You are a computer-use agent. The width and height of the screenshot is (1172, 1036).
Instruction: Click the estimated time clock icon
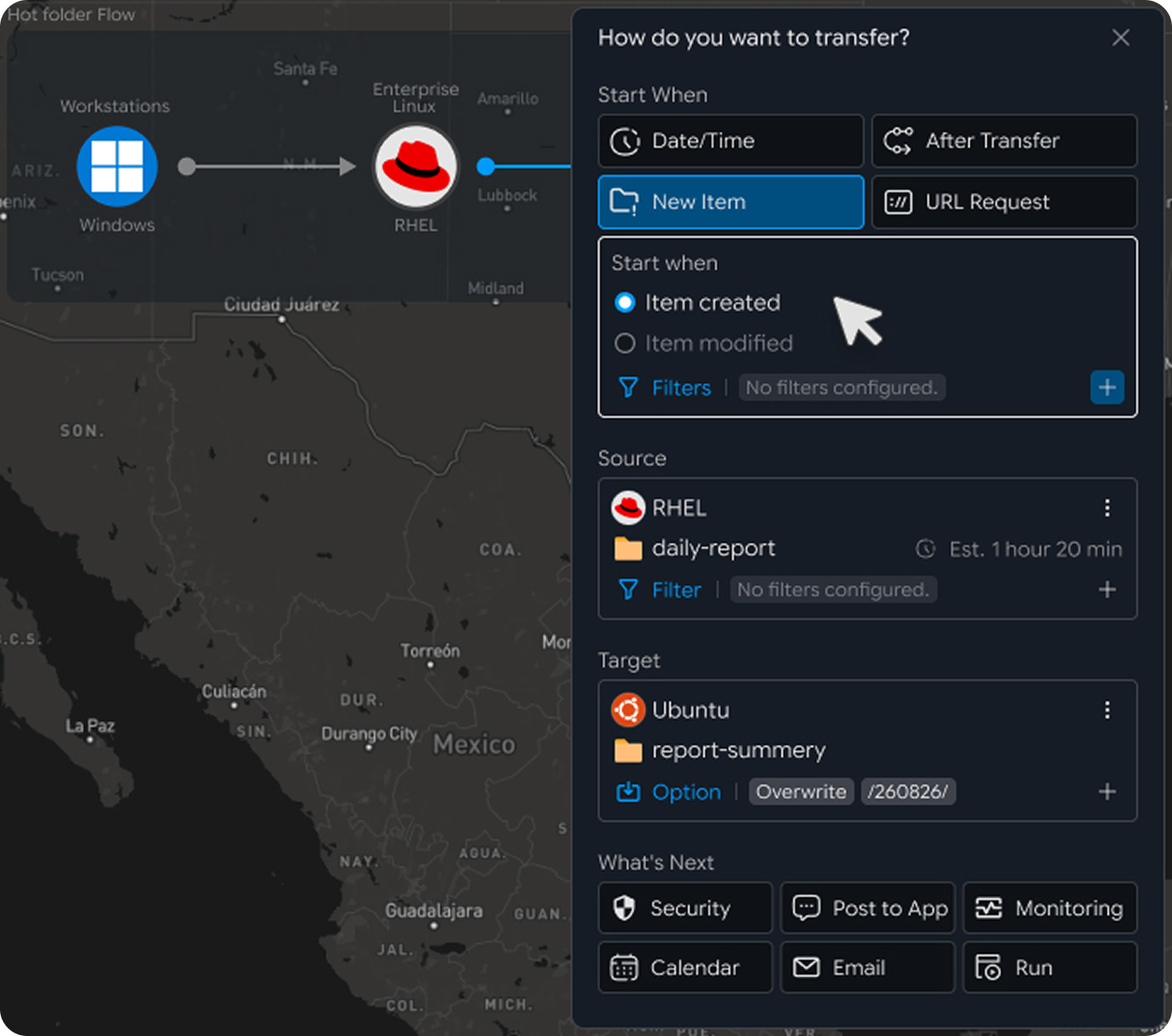[x=926, y=549]
